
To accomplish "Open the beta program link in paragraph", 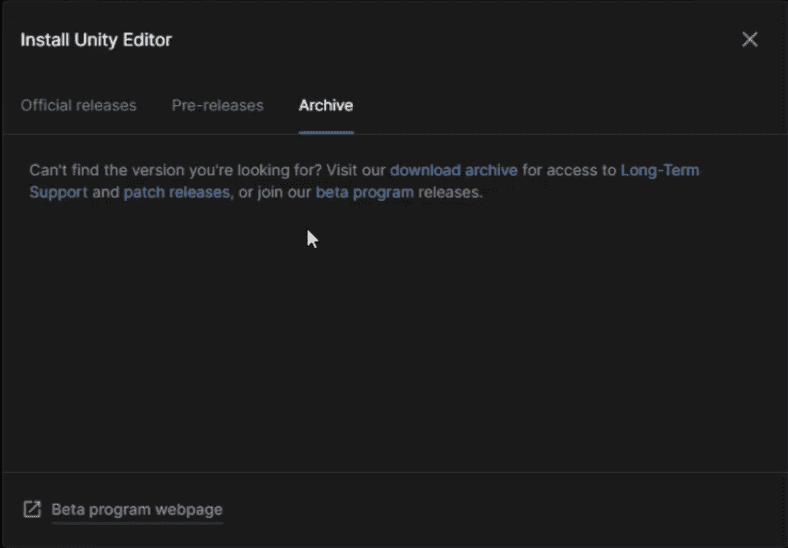I will [365, 193].
